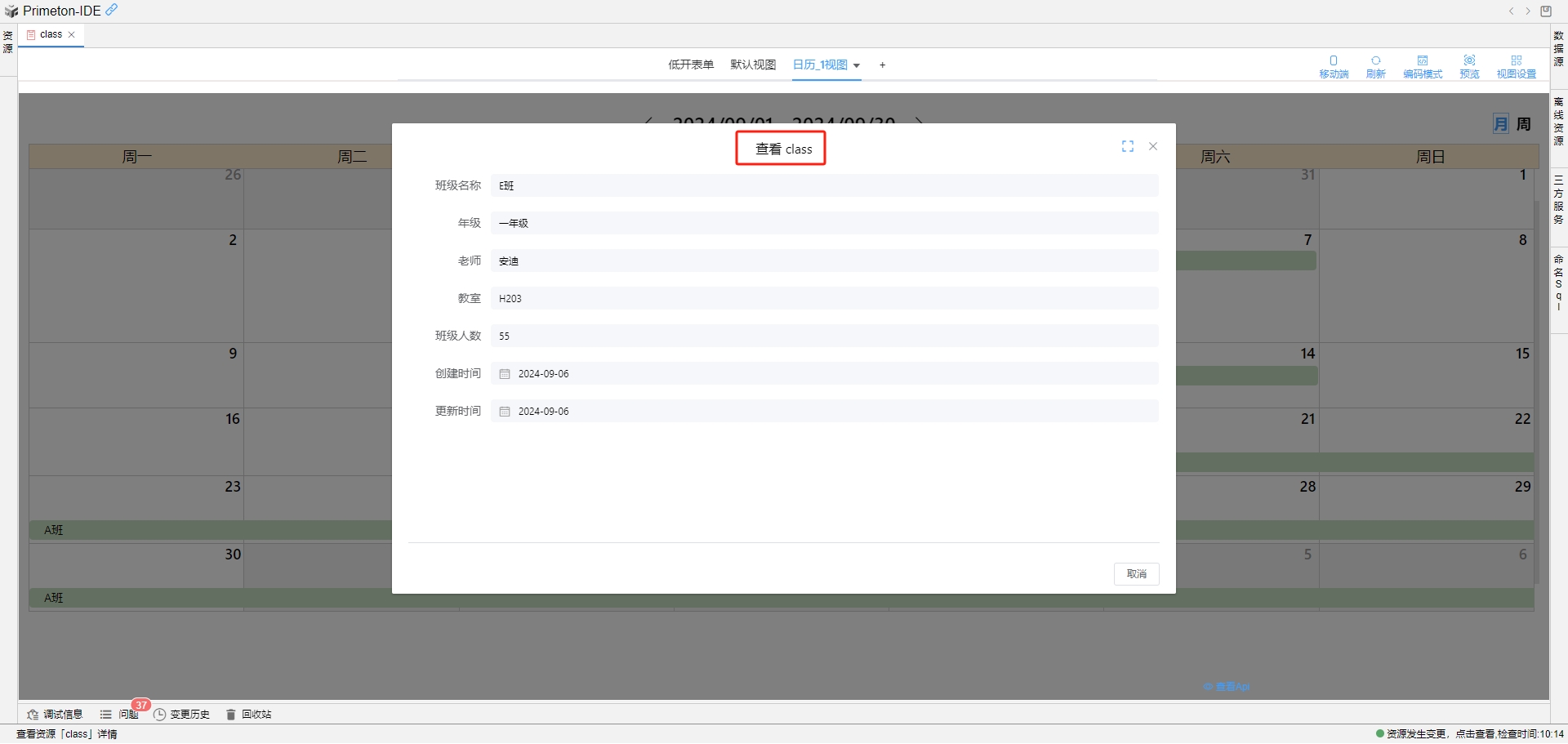
Task: Open 调试信息 debug info panel
Action: (x=56, y=715)
